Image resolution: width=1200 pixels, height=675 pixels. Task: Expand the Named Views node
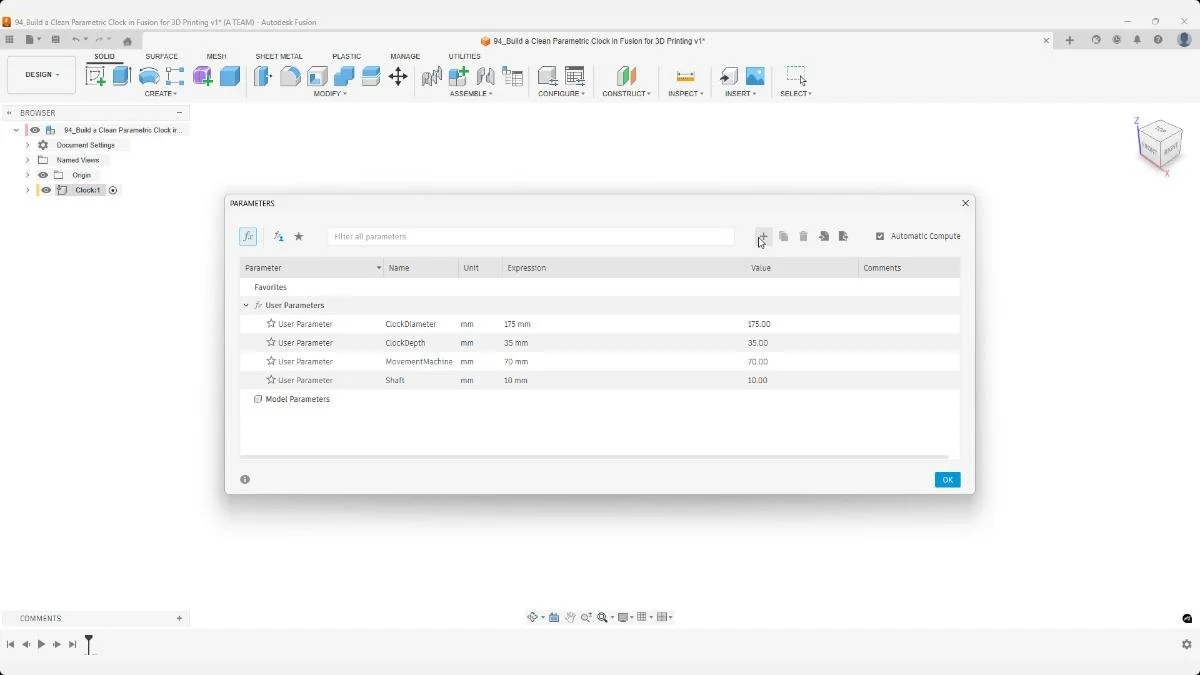pyautogui.click(x=28, y=160)
